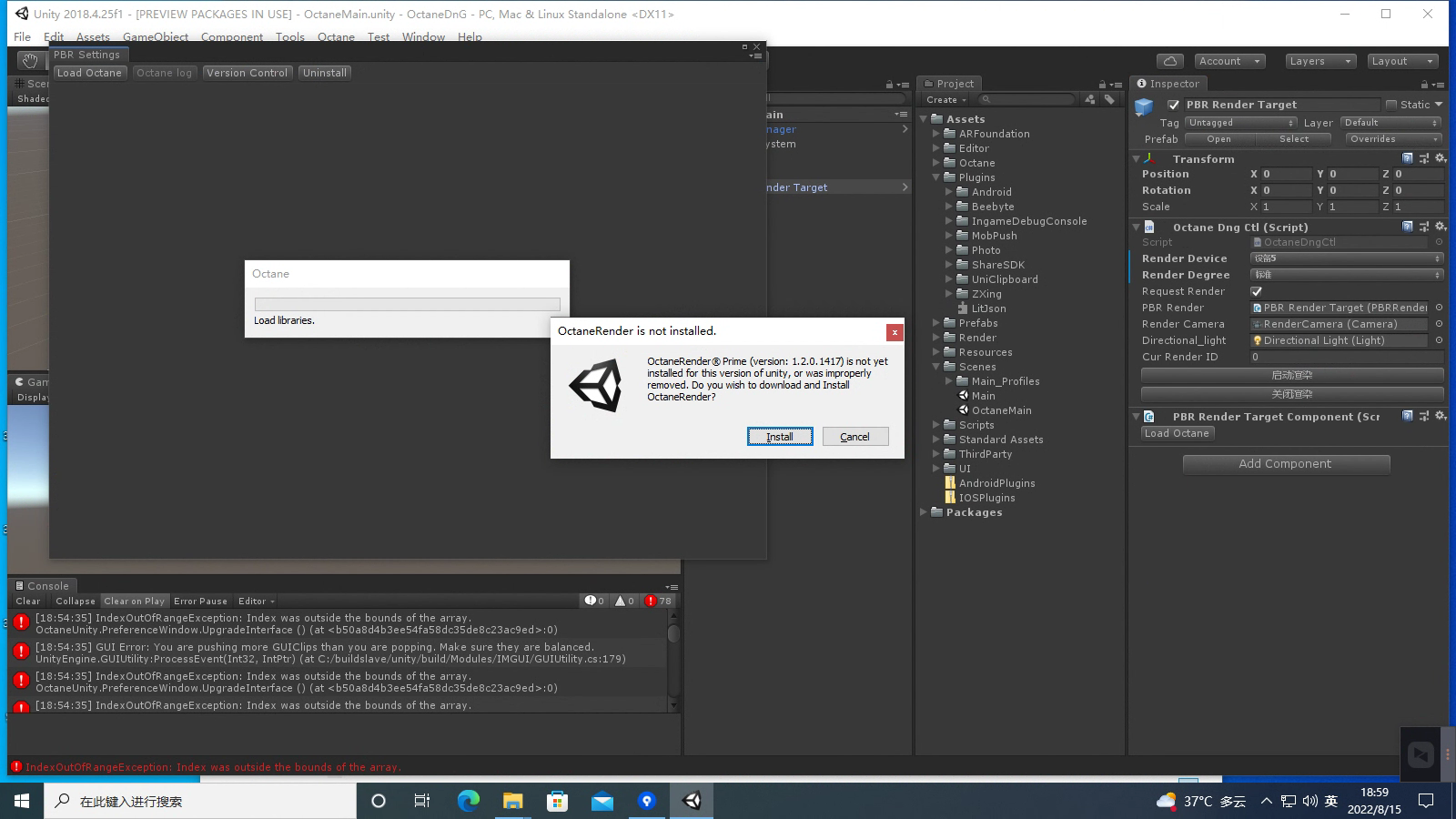Open Microsoft Store from the taskbar
Viewport: 1456px width, 819px height.
(557, 801)
